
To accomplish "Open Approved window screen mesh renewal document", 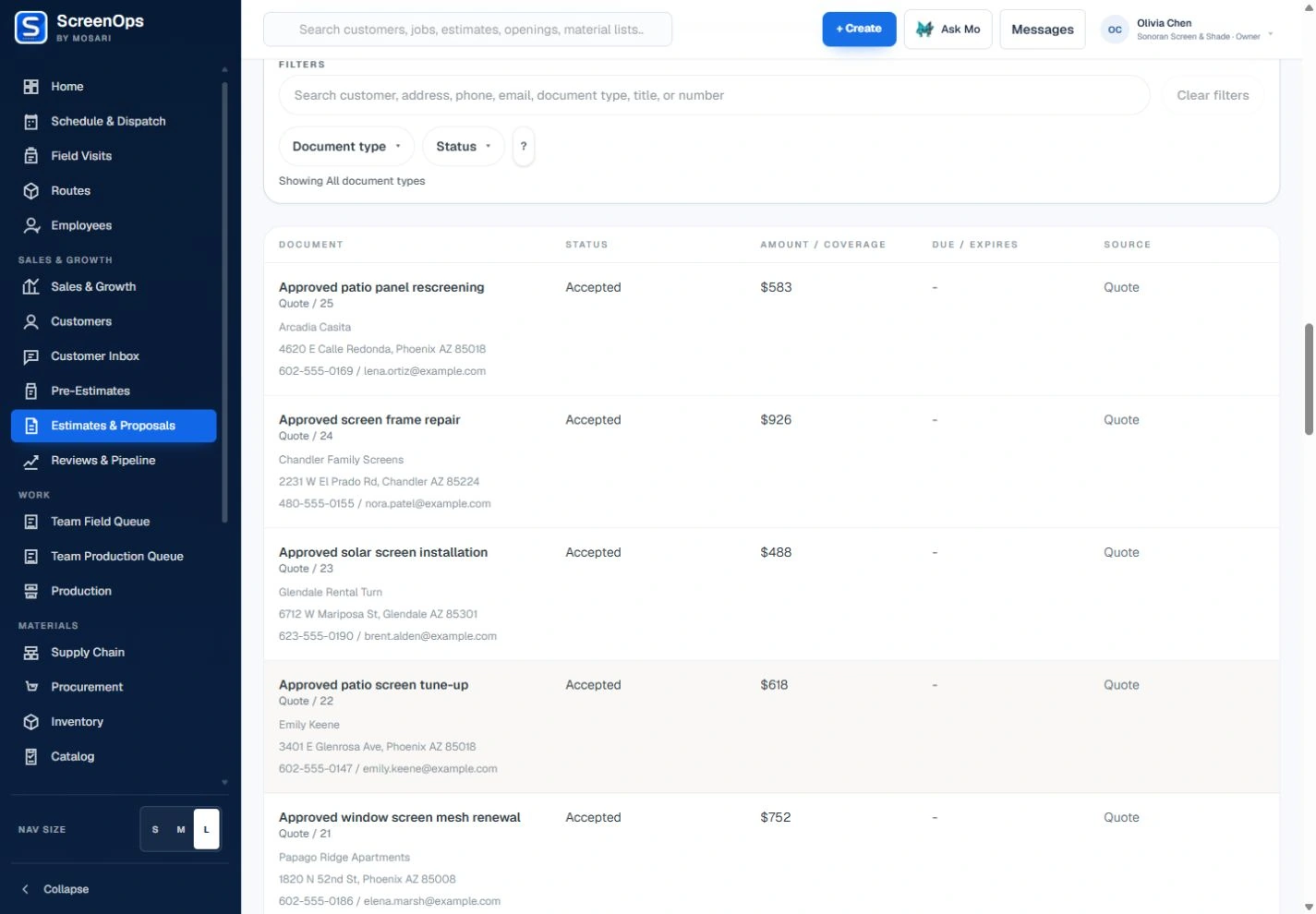I will click(400, 817).
